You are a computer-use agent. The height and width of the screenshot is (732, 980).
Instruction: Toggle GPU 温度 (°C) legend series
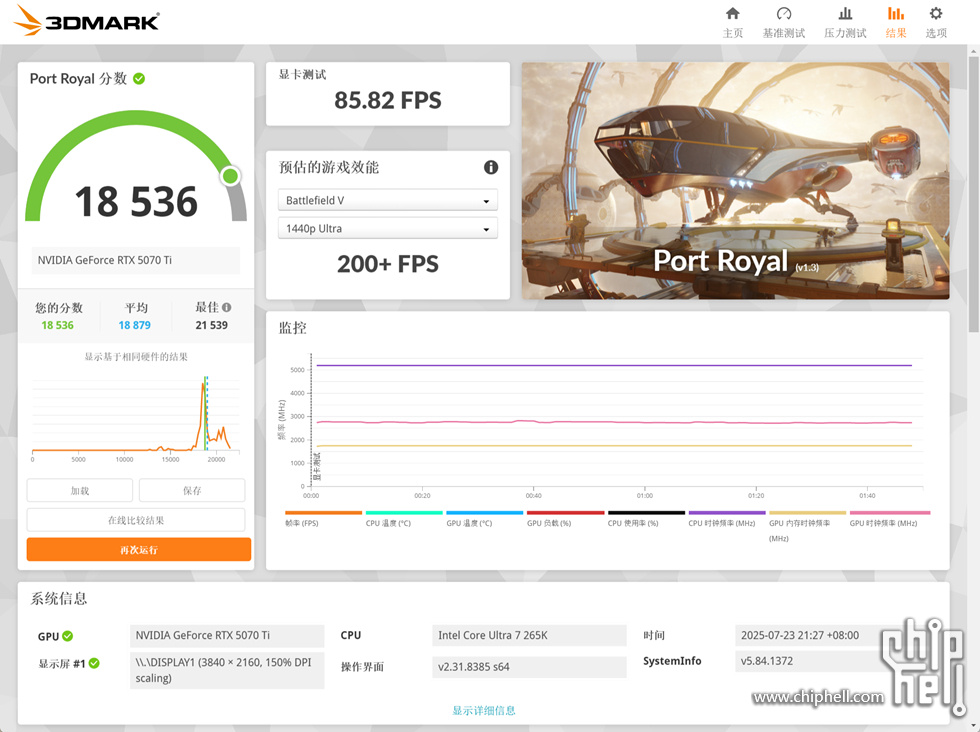coord(484,519)
